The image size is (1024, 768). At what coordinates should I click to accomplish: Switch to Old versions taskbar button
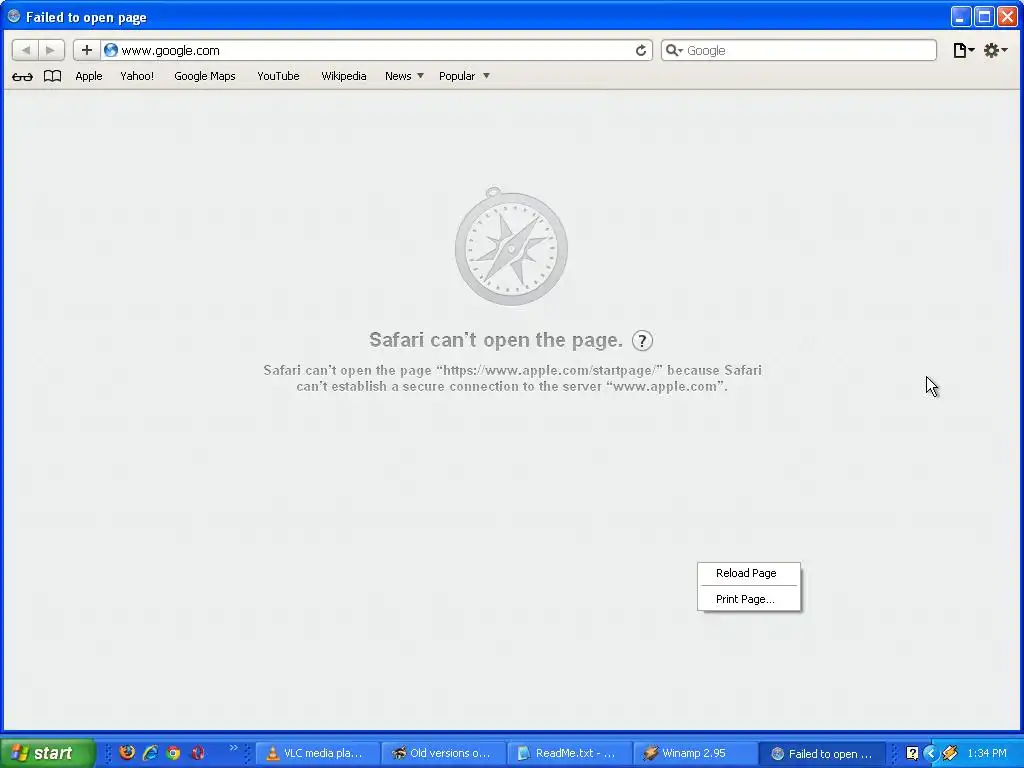[443, 753]
